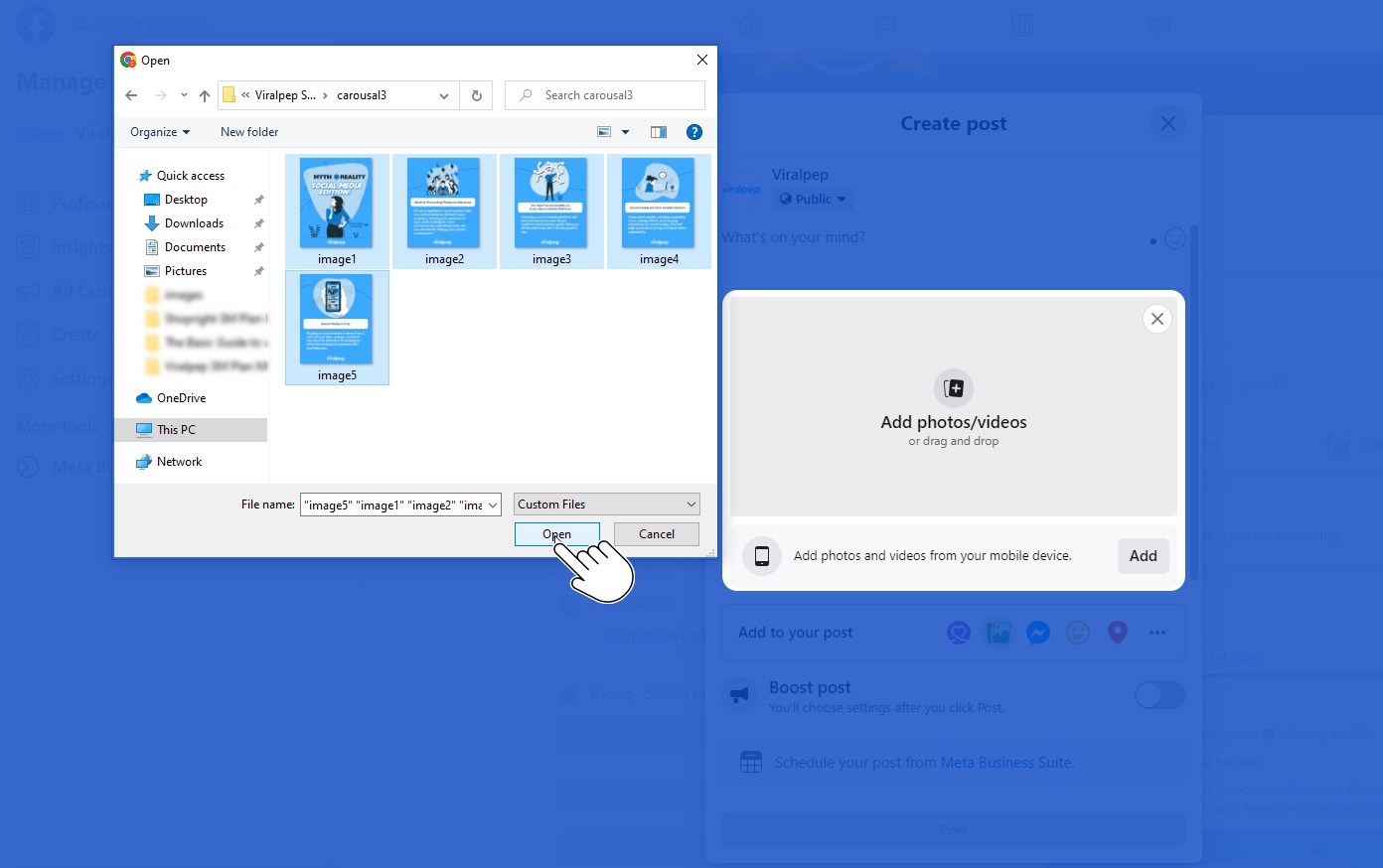This screenshot has width=1383, height=868.
Task: Click the Feeling/activity smiley icon
Action: click(1078, 633)
